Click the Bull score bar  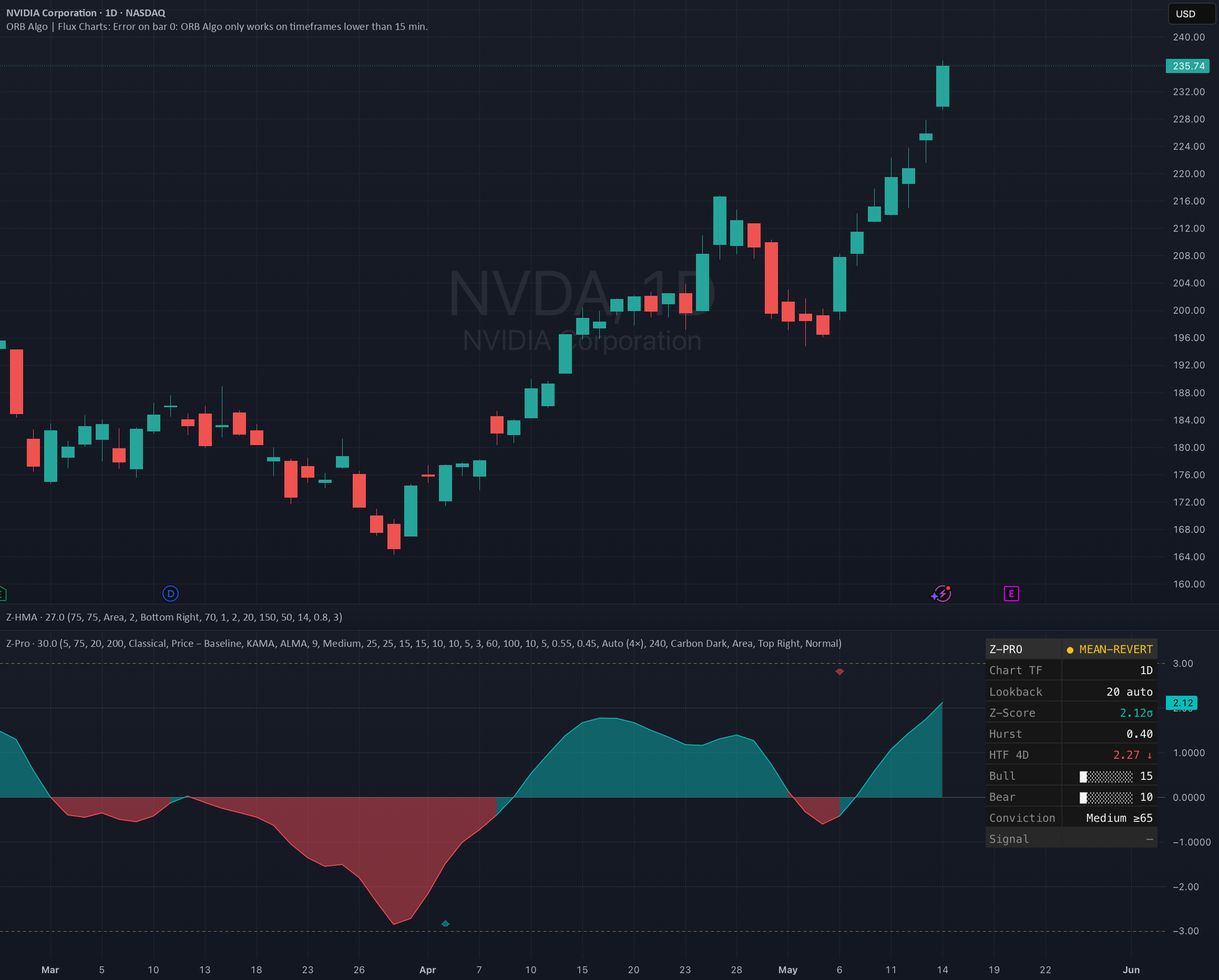pyautogui.click(x=1106, y=776)
